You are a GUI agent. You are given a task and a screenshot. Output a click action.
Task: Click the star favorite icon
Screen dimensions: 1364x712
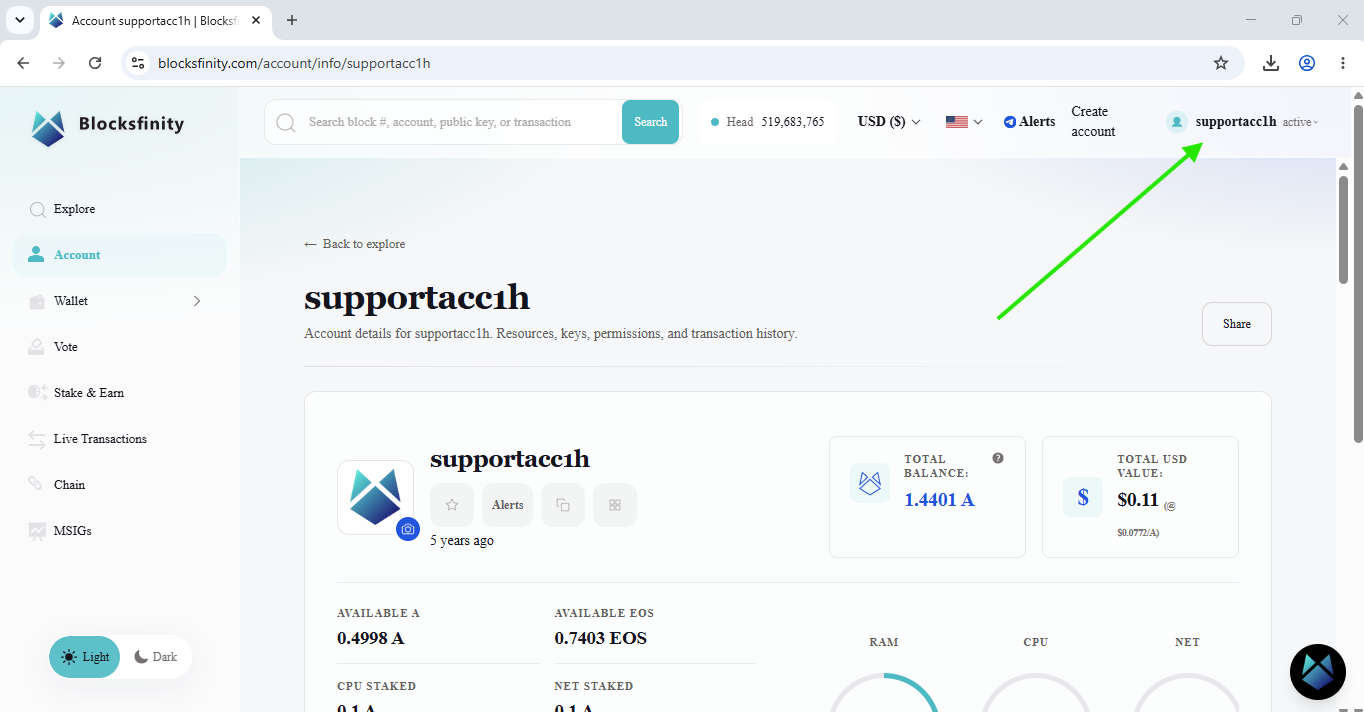coord(452,505)
